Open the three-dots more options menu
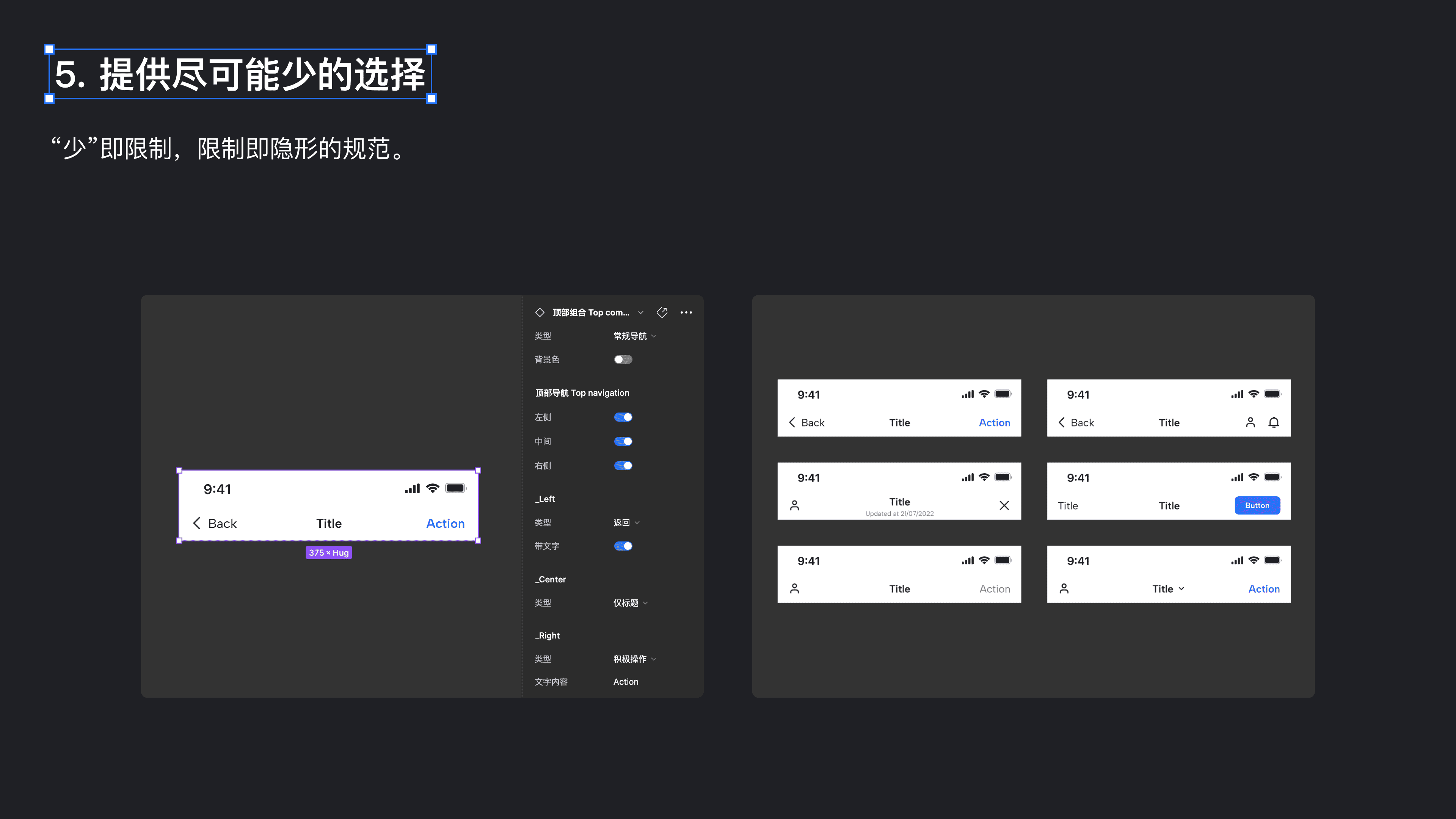 pos(686,312)
